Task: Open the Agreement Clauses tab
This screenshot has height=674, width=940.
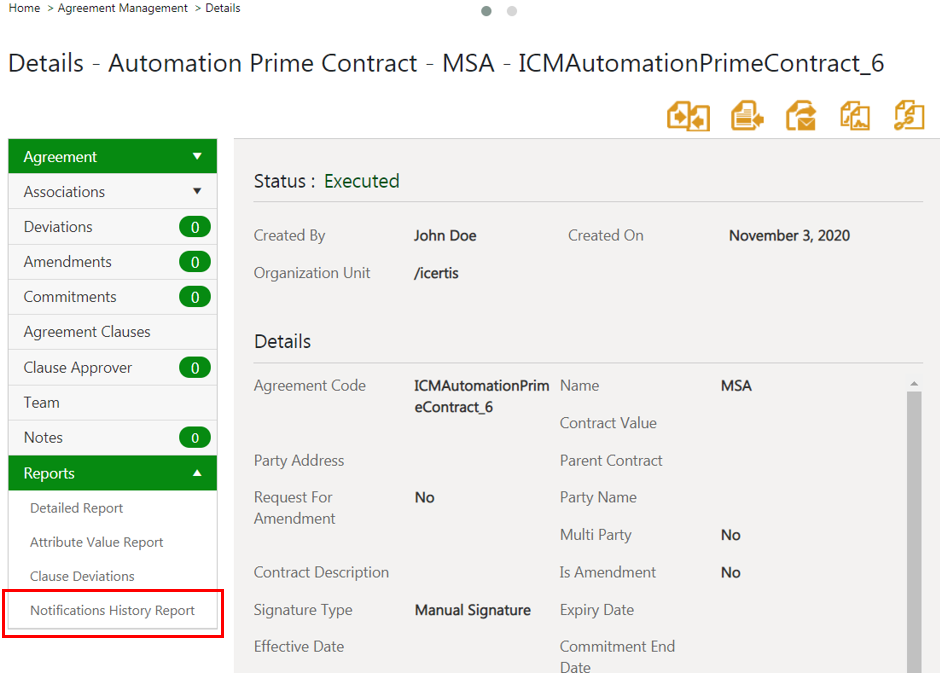Action: pyautogui.click(x=113, y=332)
